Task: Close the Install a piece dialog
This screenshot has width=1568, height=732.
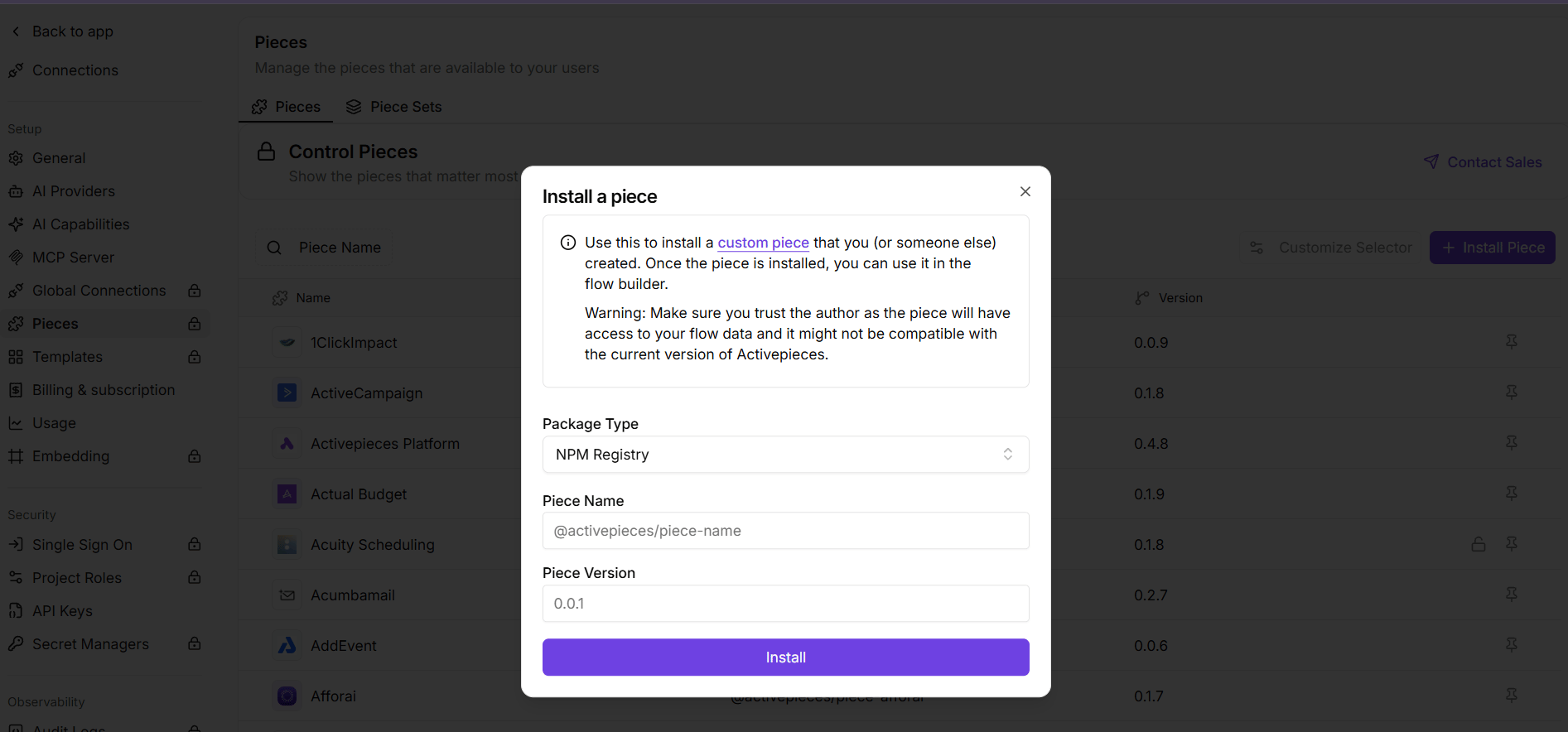Action: 1025,191
